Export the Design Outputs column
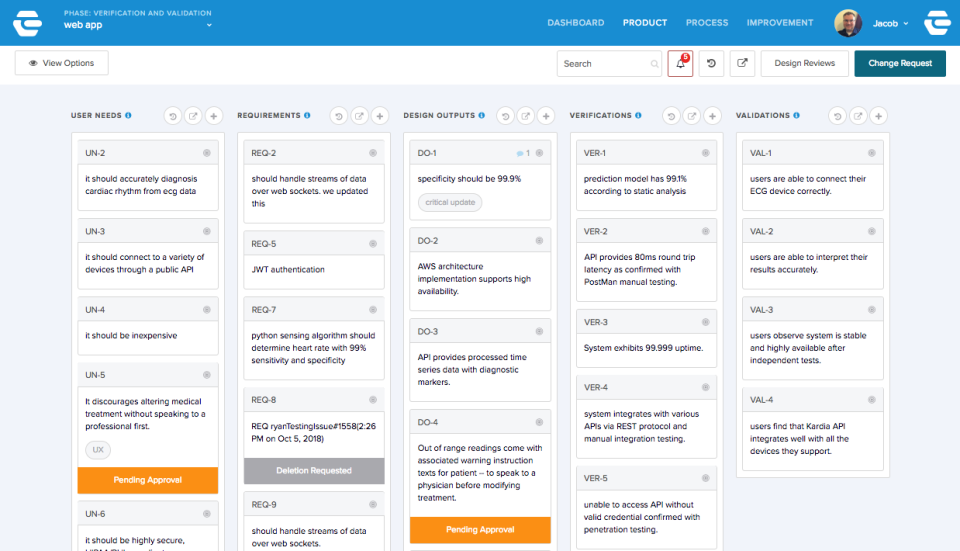The width and height of the screenshot is (960, 551). click(x=525, y=116)
